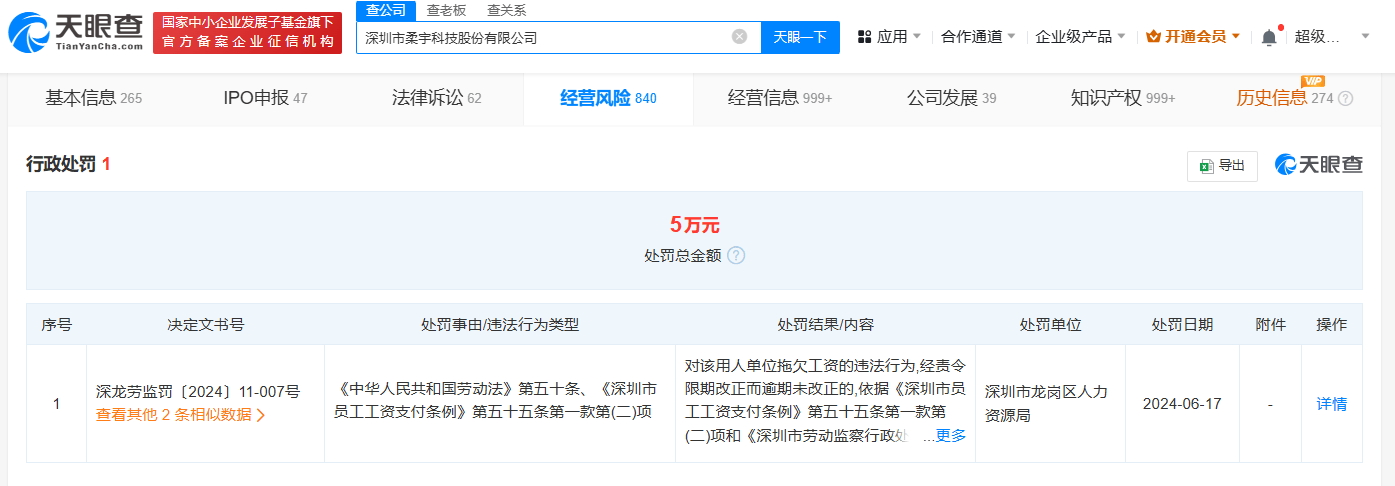Click the 导出 export button
1395x486 pixels.
[x=1222, y=166]
